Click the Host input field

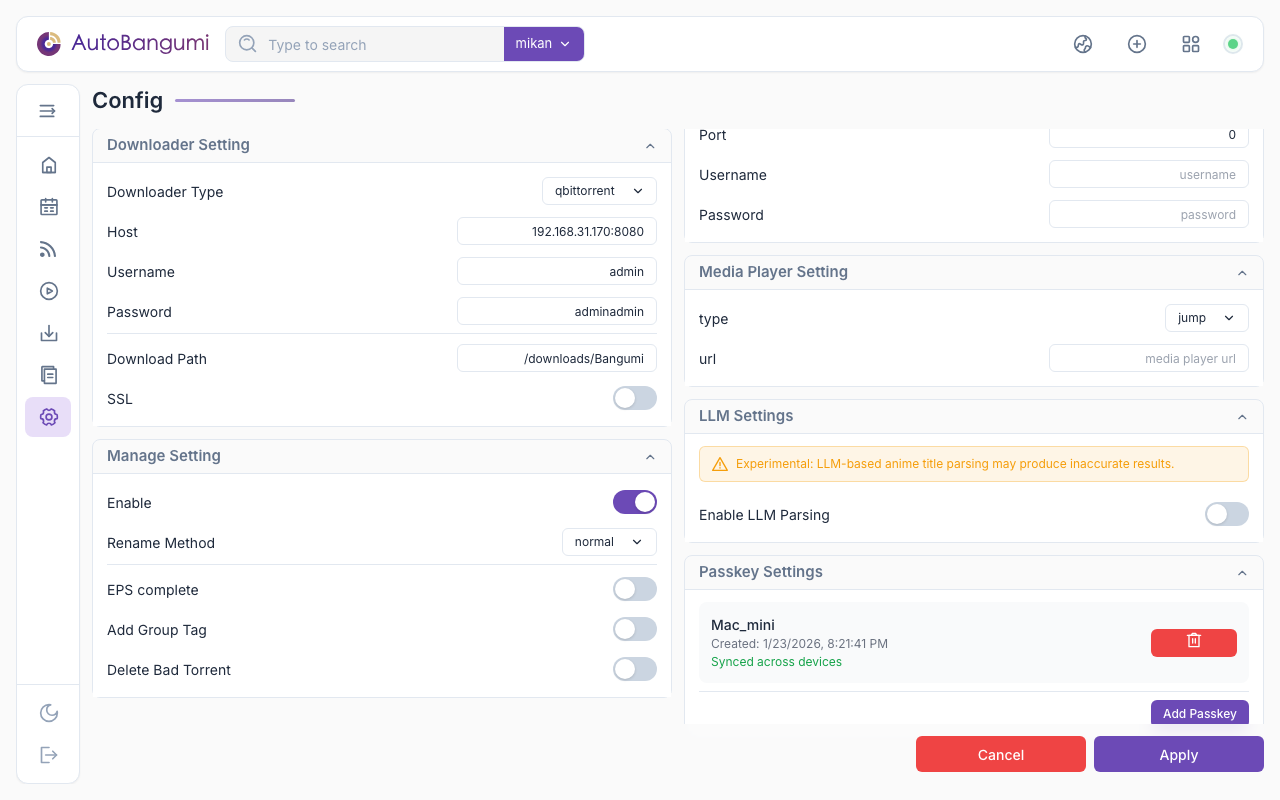coord(557,231)
